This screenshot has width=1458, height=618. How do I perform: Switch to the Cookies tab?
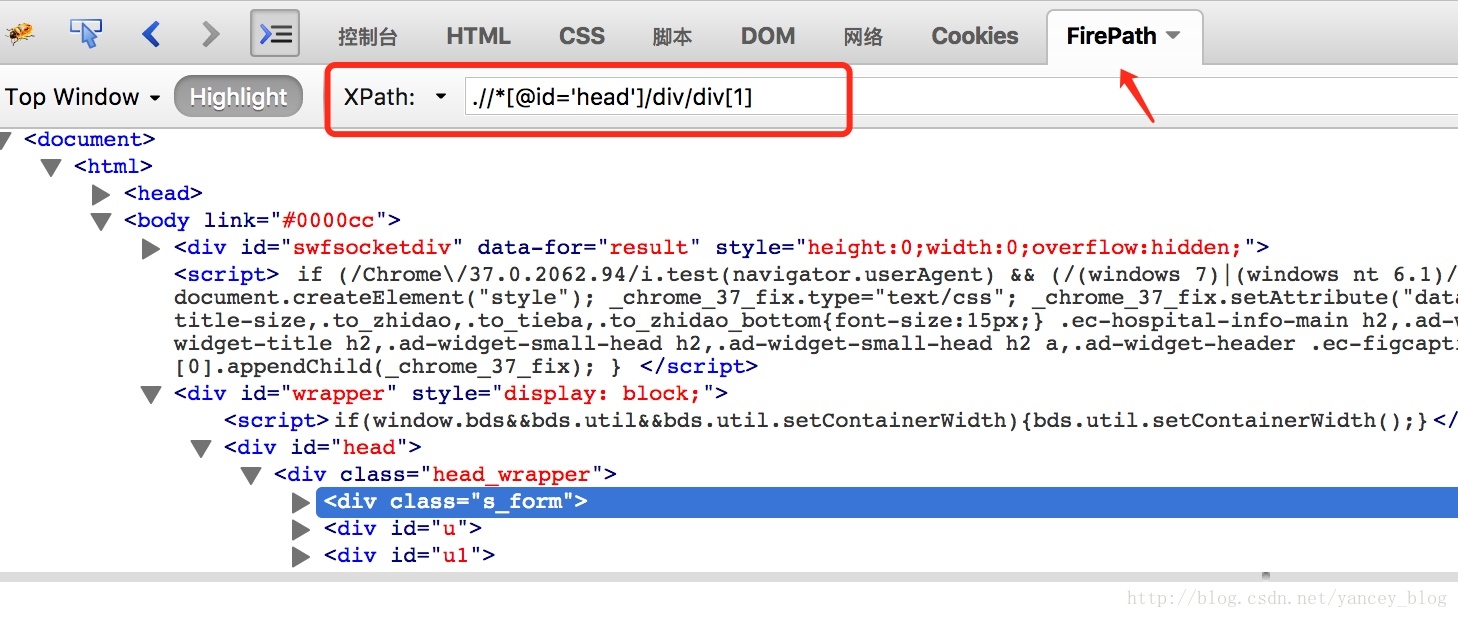pyautogui.click(x=975, y=36)
